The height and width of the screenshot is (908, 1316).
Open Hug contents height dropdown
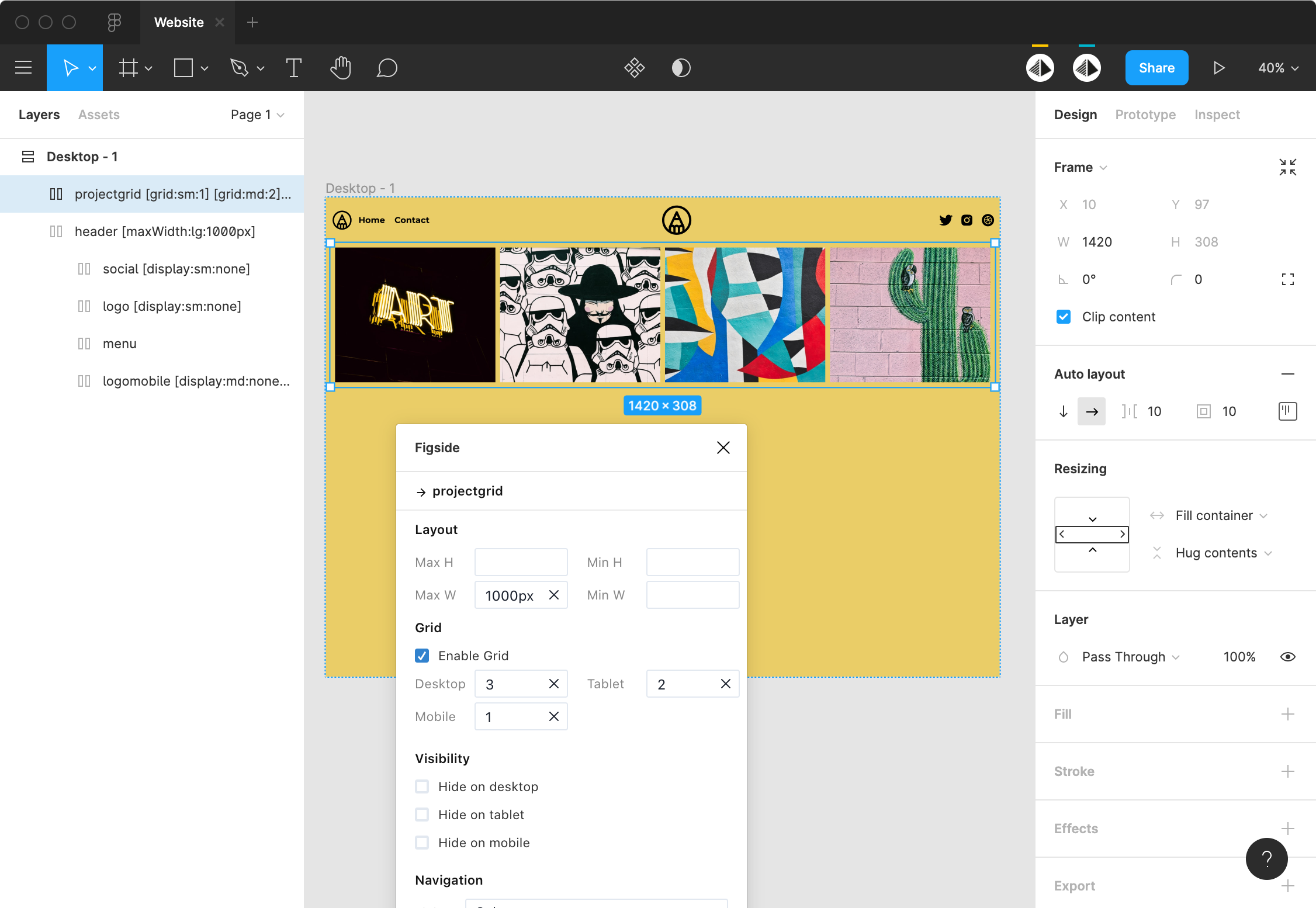pos(1224,553)
